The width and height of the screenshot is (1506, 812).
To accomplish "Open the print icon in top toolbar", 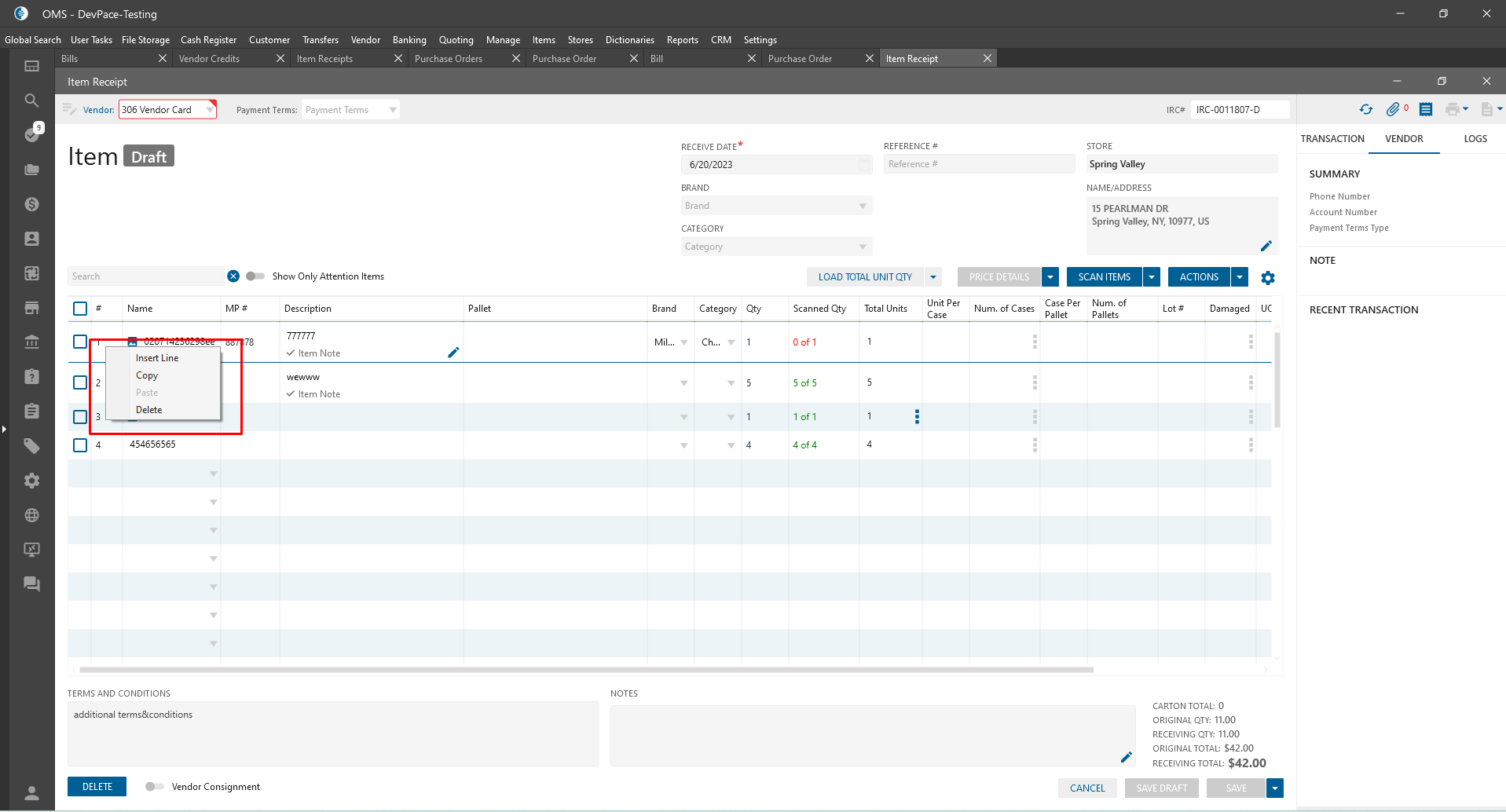I will tap(1452, 110).
